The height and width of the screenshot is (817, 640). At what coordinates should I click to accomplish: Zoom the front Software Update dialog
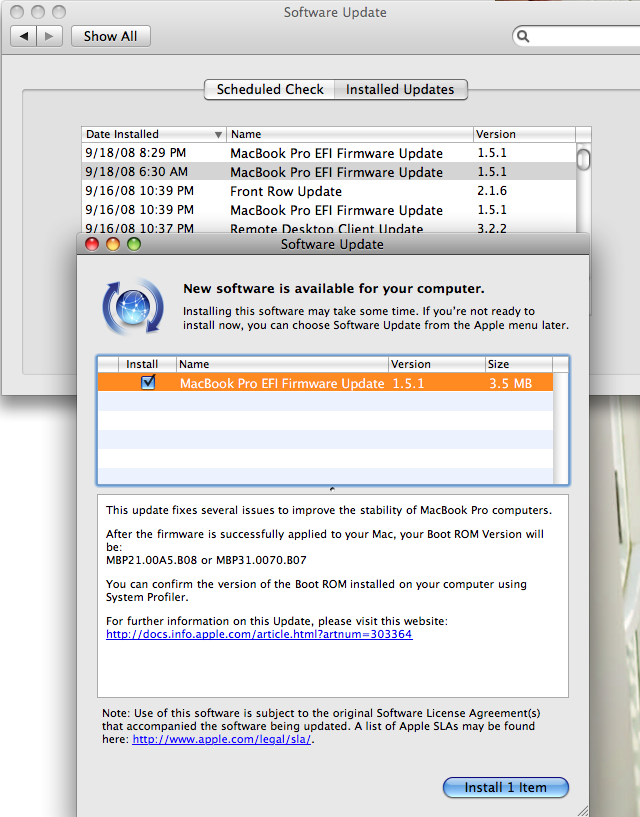pos(134,244)
